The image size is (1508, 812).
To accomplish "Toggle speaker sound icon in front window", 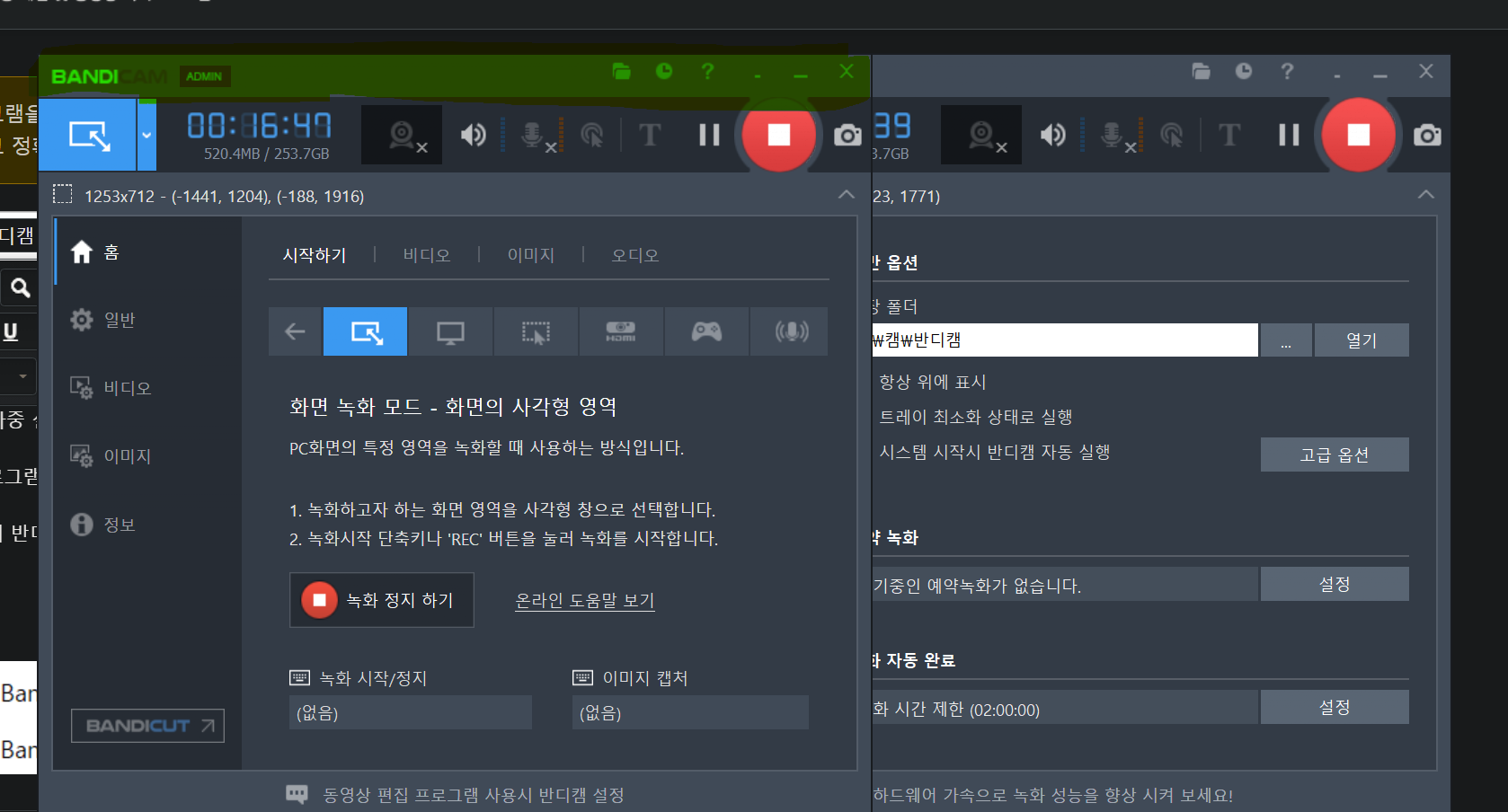I will click(474, 135).
